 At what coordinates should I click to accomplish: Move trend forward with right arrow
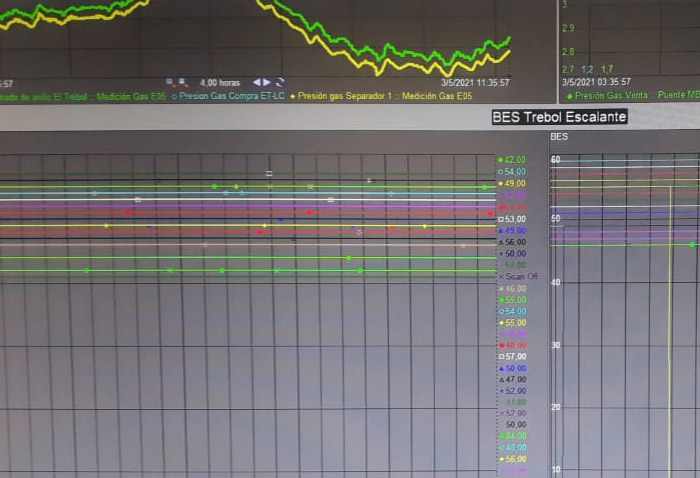pyautogui.click(x=267, y=83)
